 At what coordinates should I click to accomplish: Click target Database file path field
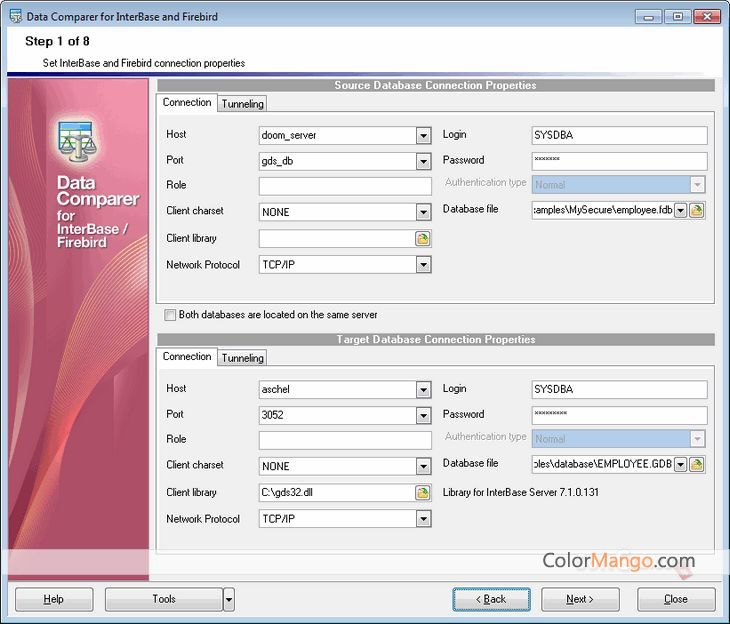(x=603, y=464)
